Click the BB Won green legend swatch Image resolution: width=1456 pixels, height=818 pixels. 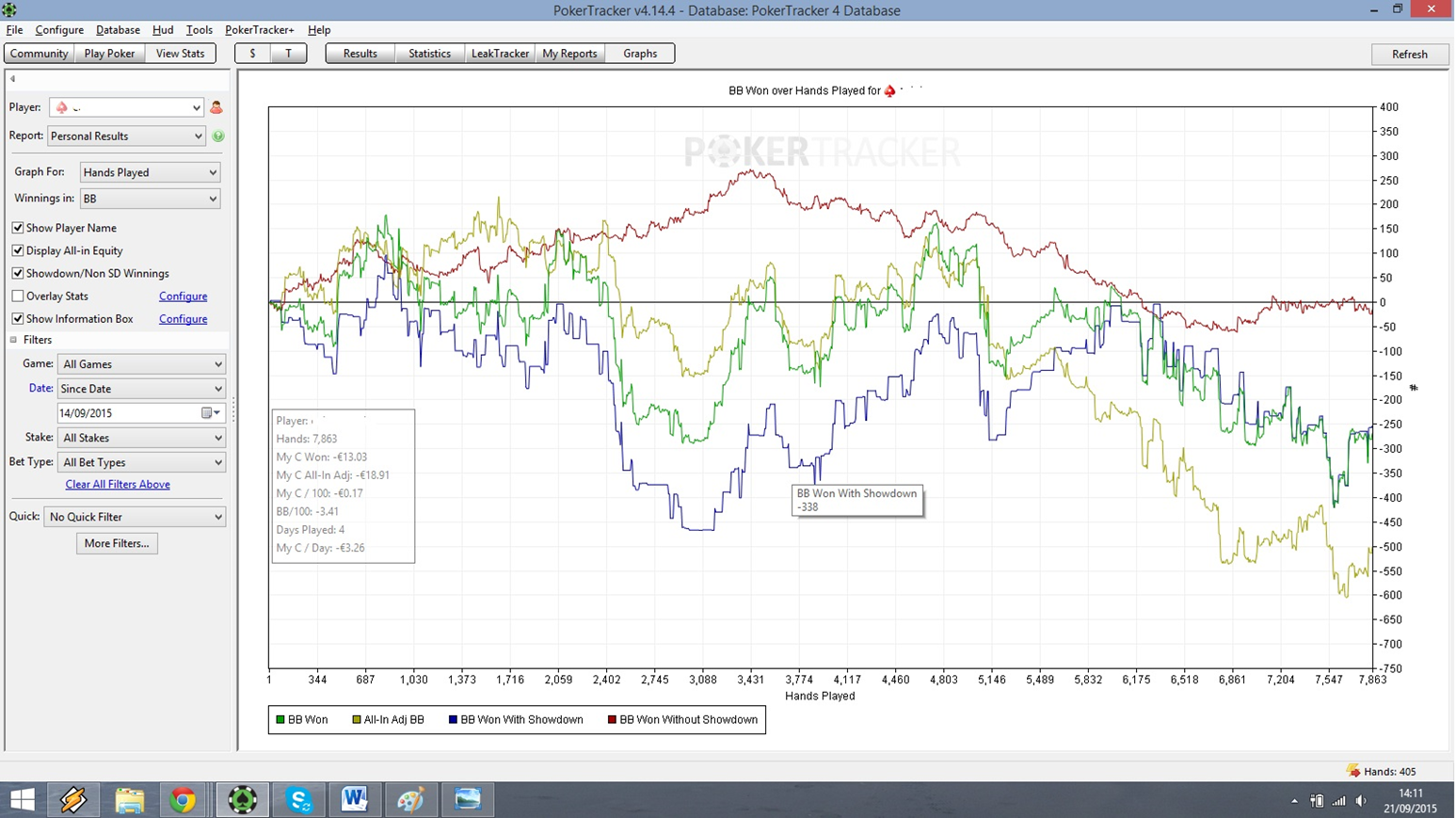pyautogui.click(x=280, y=720)
